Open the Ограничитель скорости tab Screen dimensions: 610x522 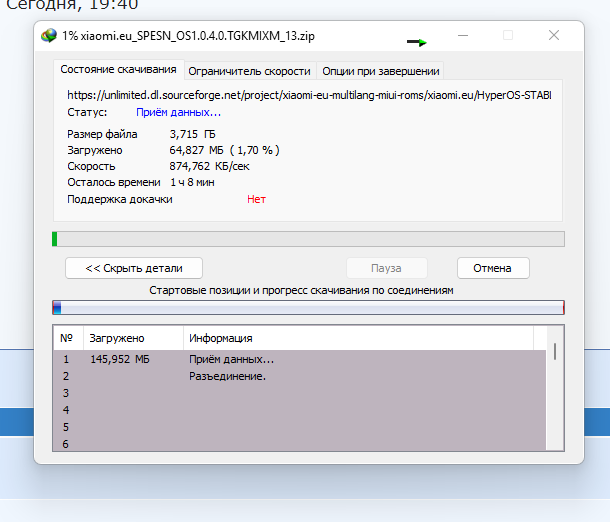[x=249, y=71]
